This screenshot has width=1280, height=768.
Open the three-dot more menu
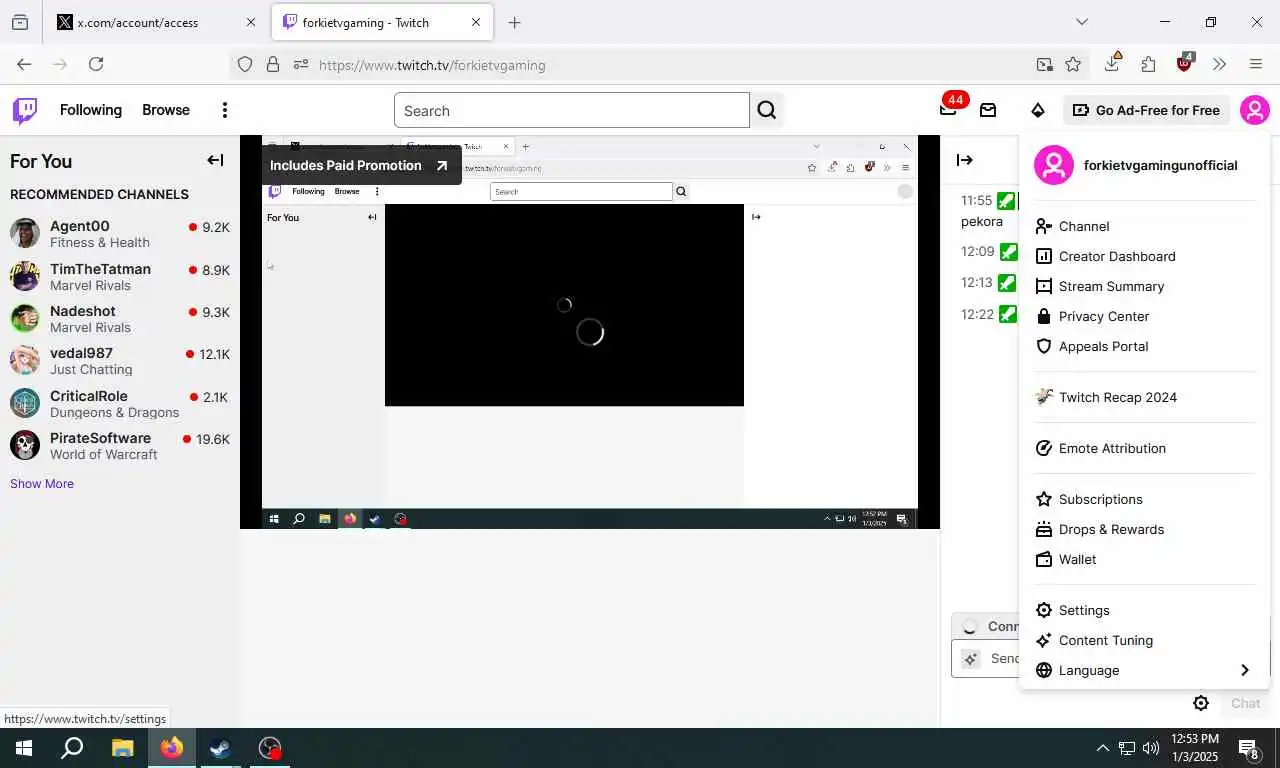pyautogui.click(x=225, y=110)
